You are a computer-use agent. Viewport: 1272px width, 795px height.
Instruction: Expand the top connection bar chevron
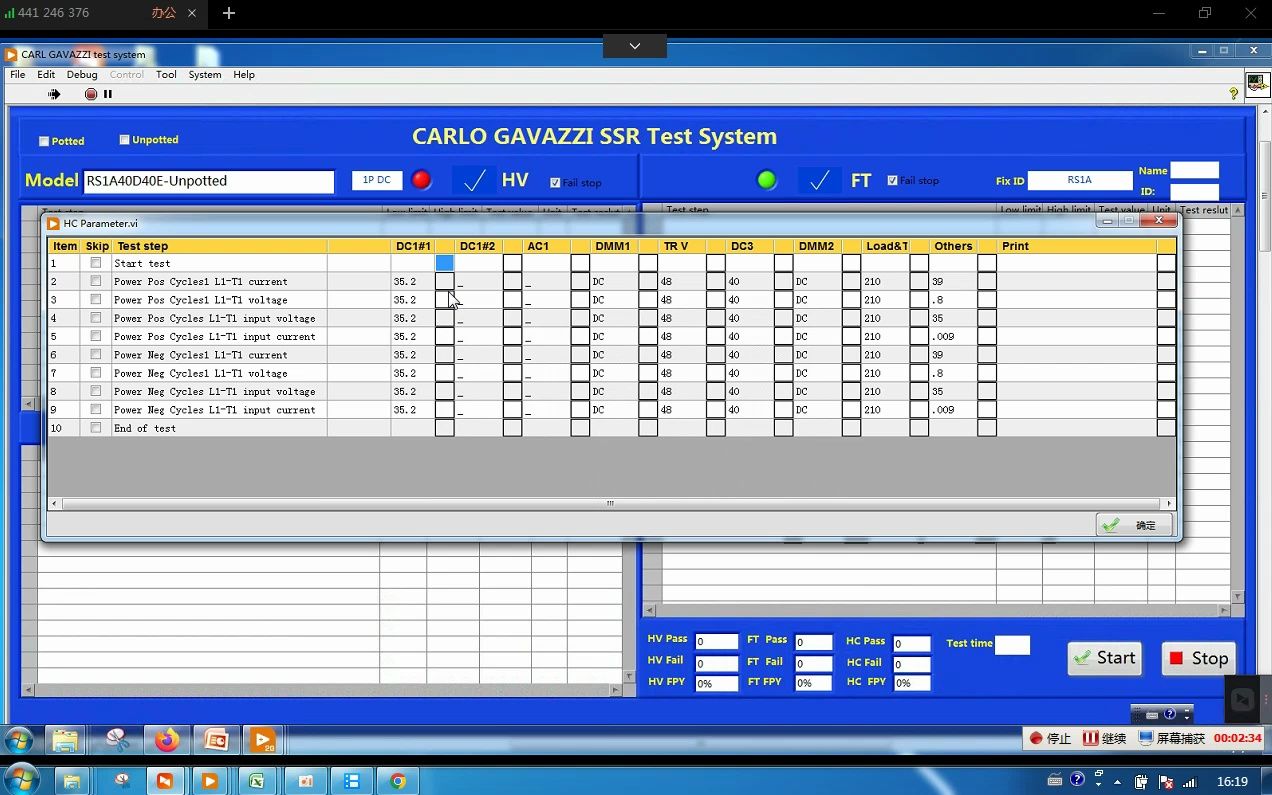point(635,46)
